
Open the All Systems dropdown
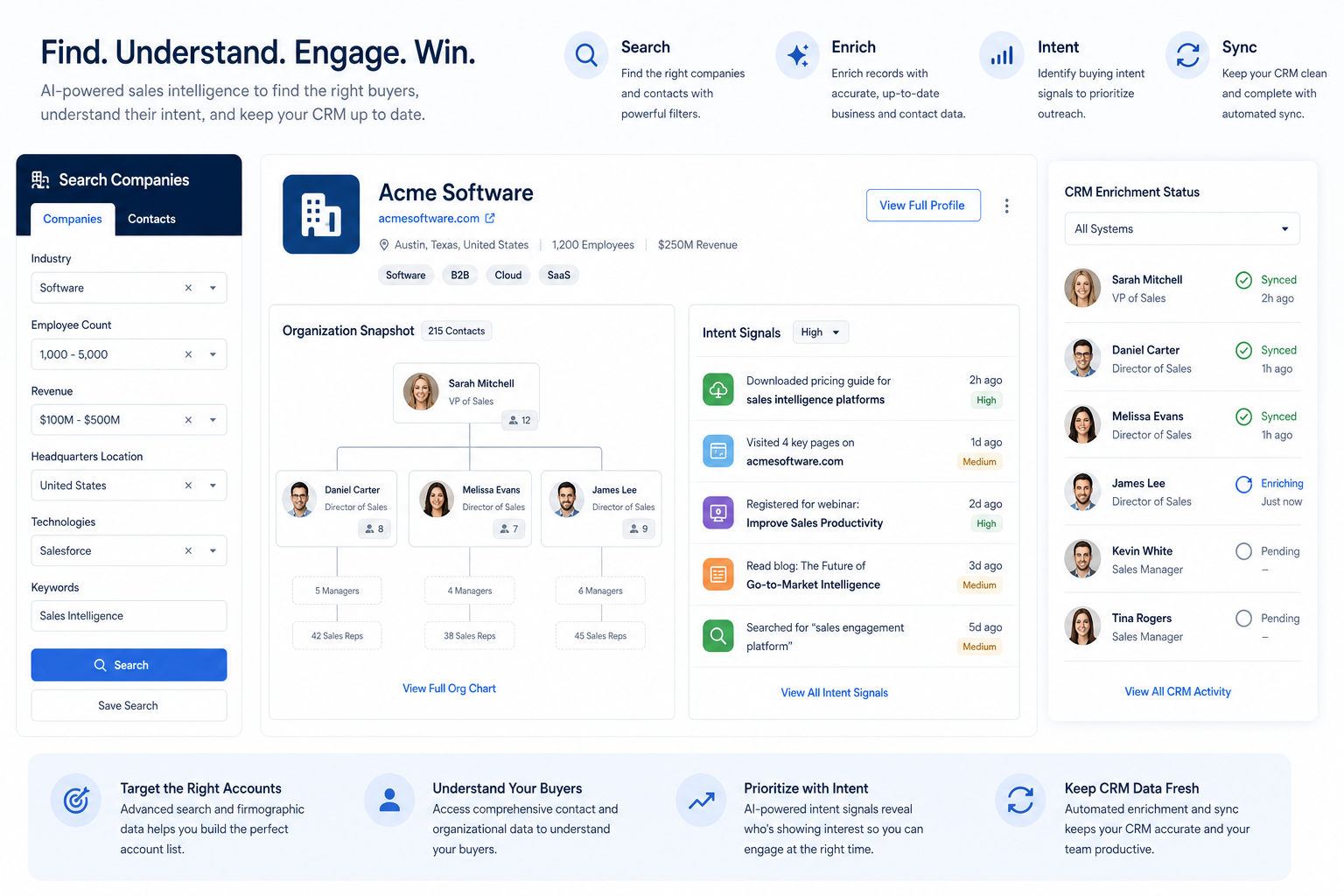(x=1182, y=229)
